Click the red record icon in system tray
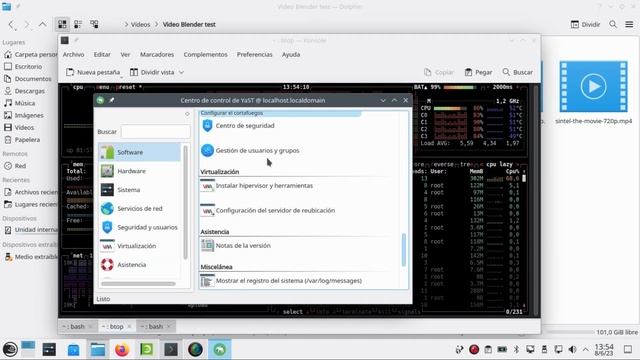 [x=473, y=349]
